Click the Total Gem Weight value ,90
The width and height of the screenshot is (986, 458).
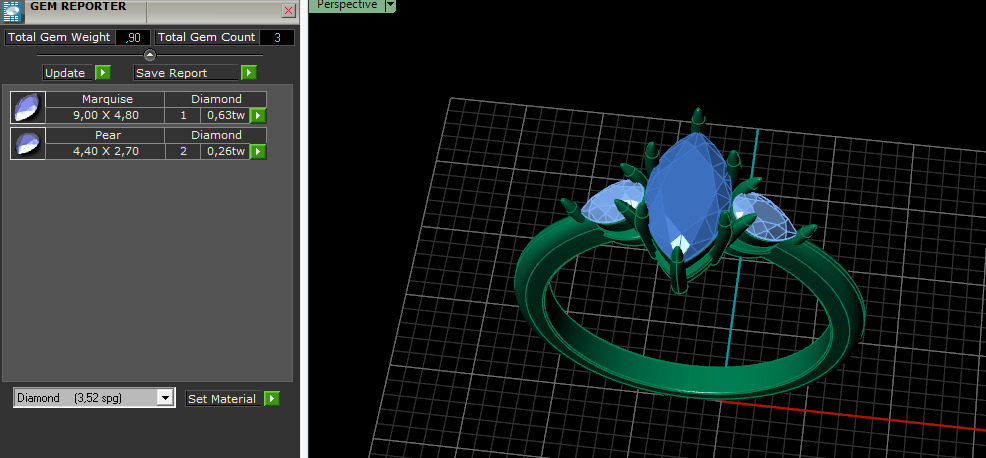133,38
